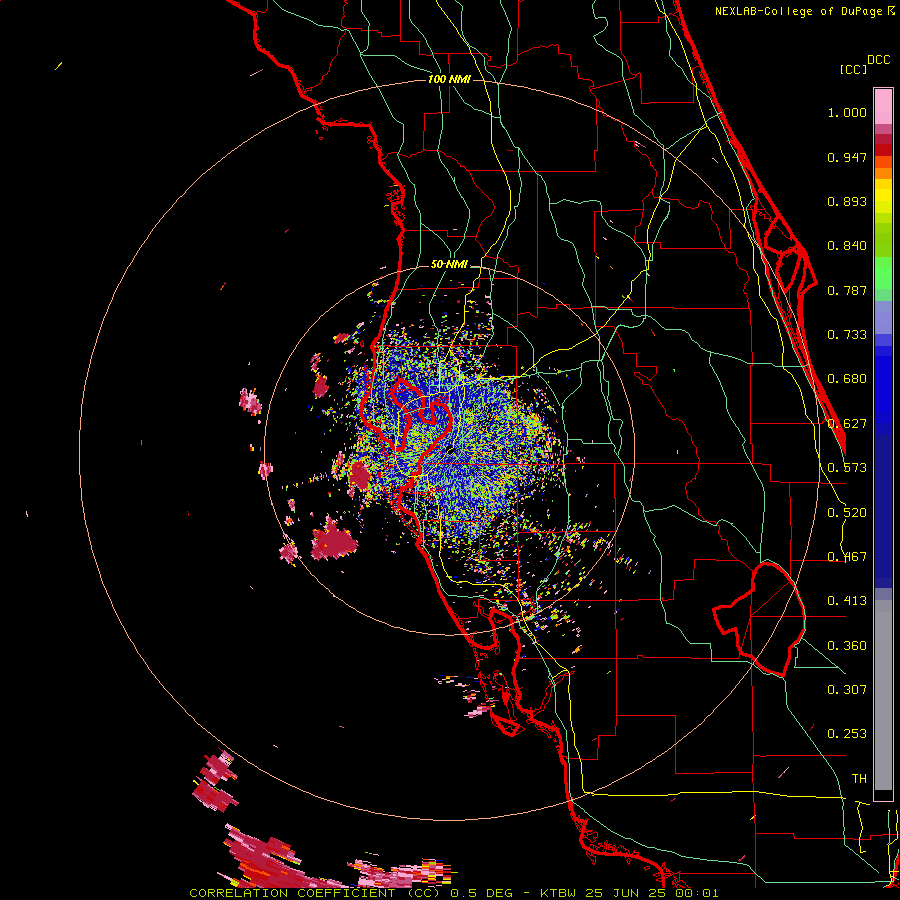Click the TH label at color bar bottom
The height and width of the screenshot is (900, 900).
[x=859, y=779]
